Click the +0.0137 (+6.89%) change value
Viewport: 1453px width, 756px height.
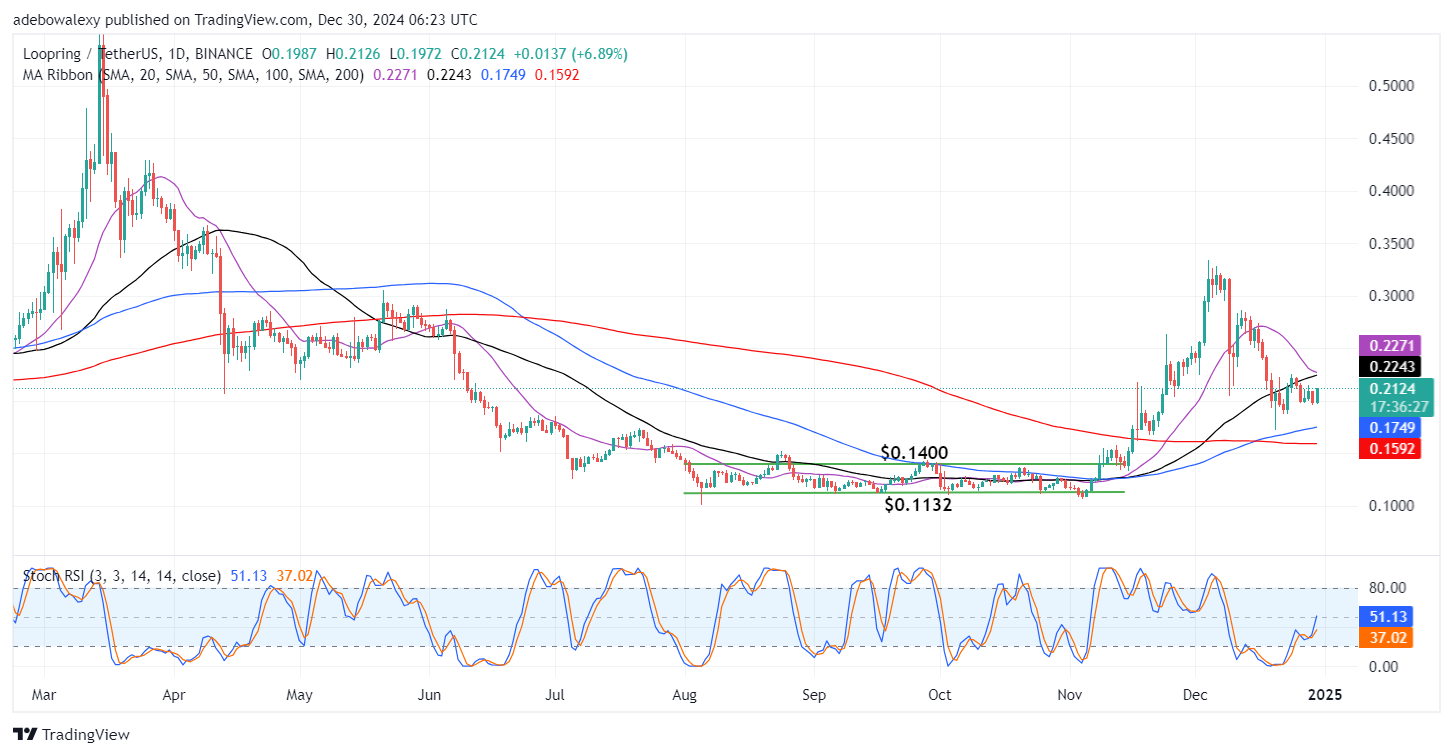point(572,54)
